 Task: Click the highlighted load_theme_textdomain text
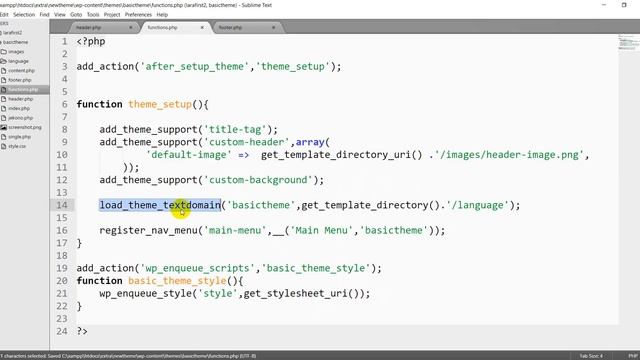point(160,205)
